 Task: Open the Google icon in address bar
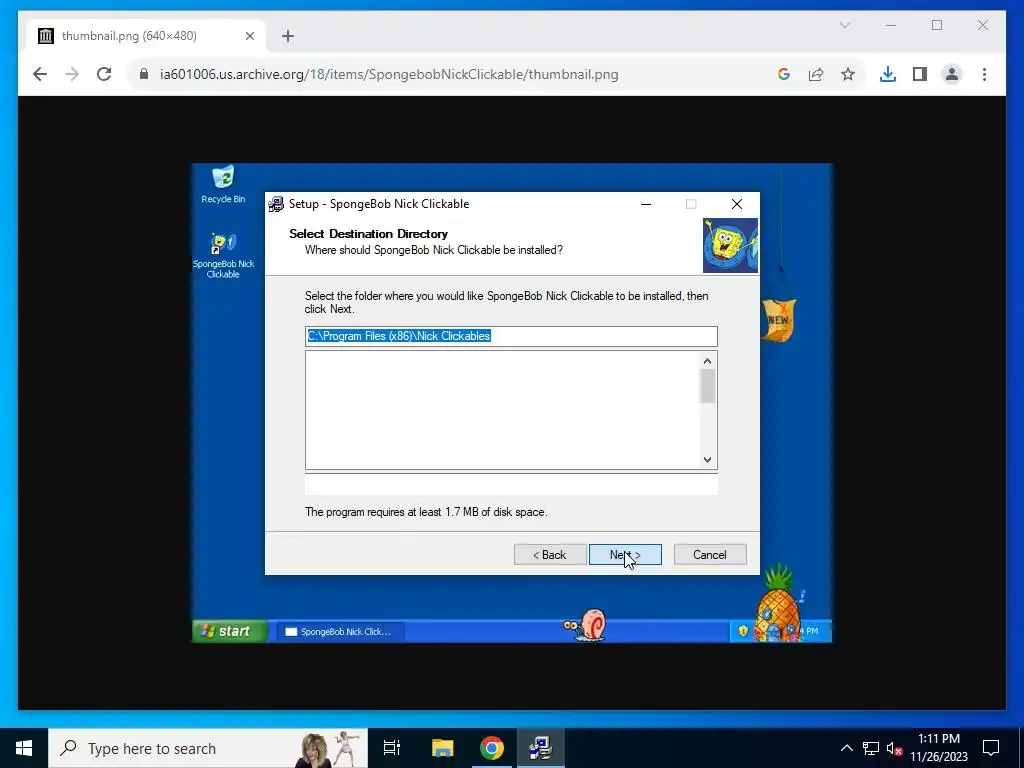click(784, 74)
